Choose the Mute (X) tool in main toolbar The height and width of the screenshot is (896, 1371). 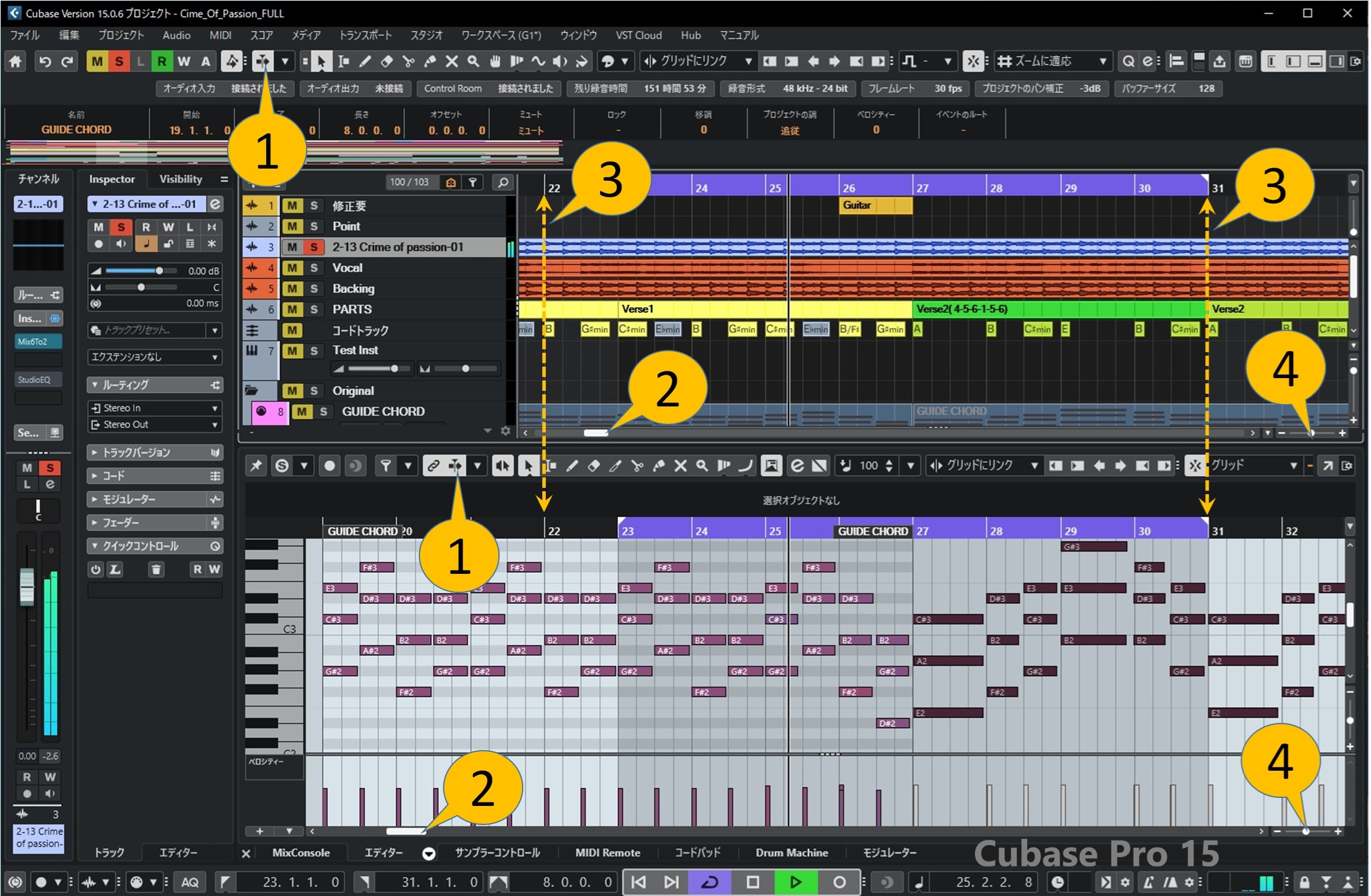click(452, 61)
